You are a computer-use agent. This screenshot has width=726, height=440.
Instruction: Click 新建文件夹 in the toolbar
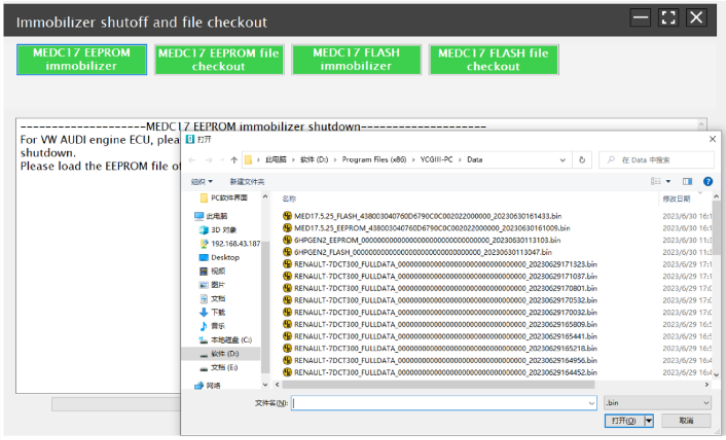[247, 181]
